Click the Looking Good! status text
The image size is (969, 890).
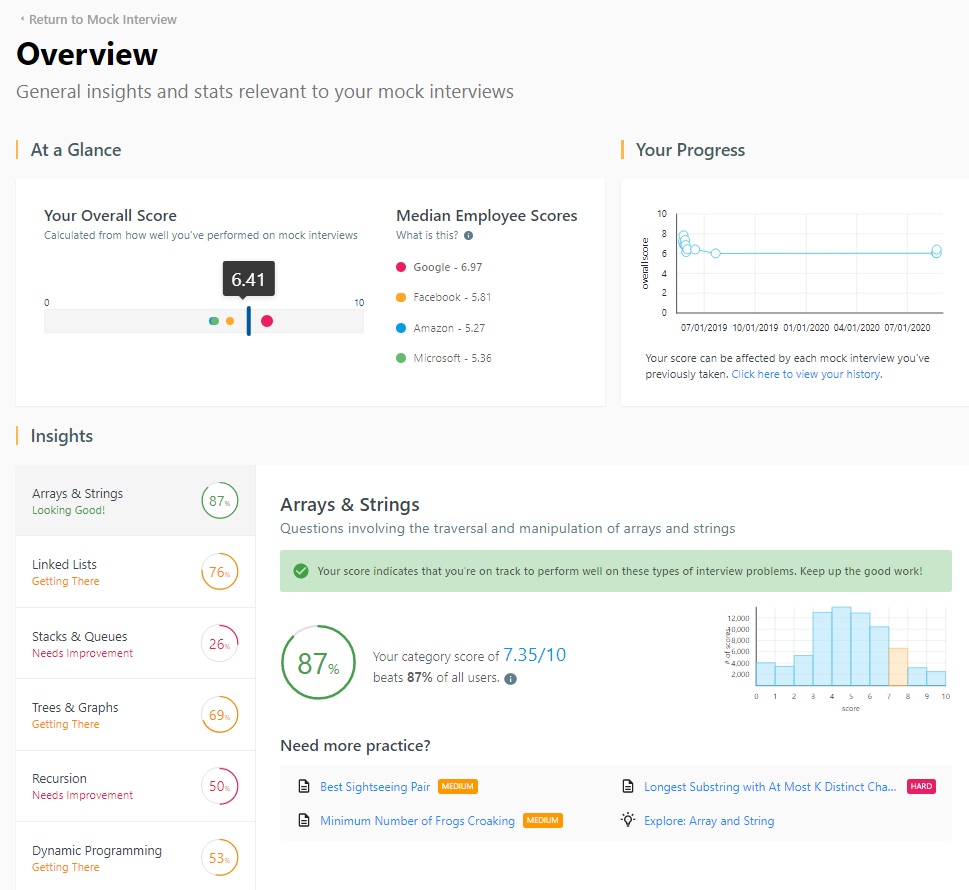(69, 510)
